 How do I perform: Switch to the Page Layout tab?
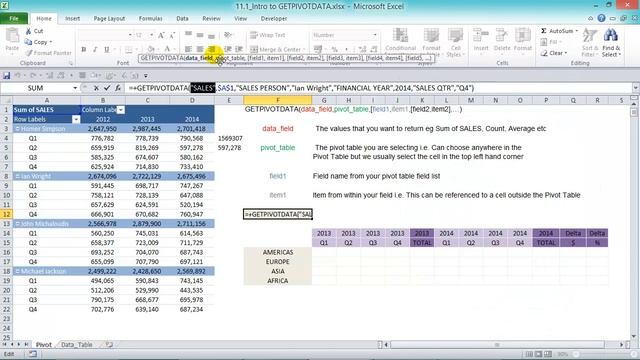109,18
